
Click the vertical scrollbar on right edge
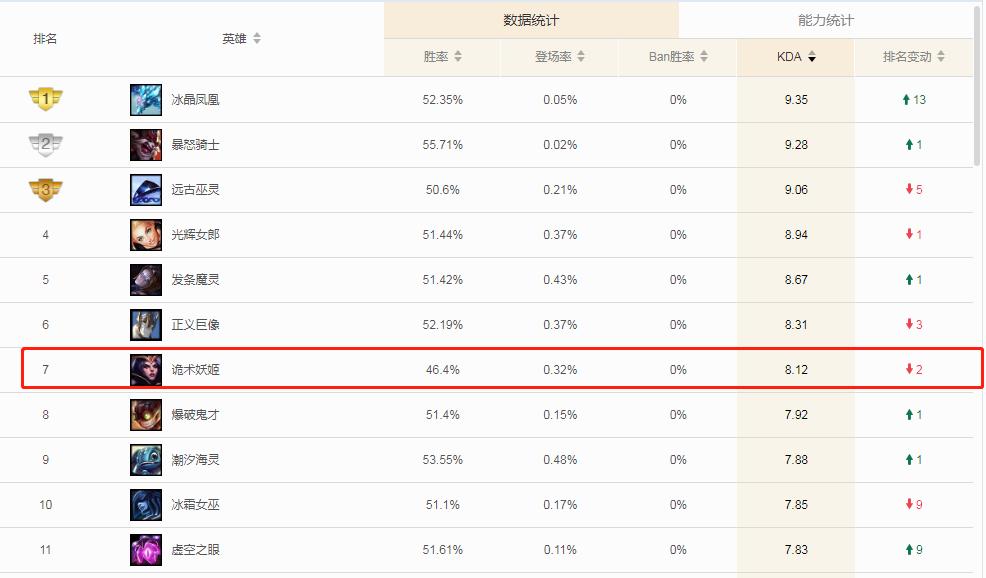978,85
